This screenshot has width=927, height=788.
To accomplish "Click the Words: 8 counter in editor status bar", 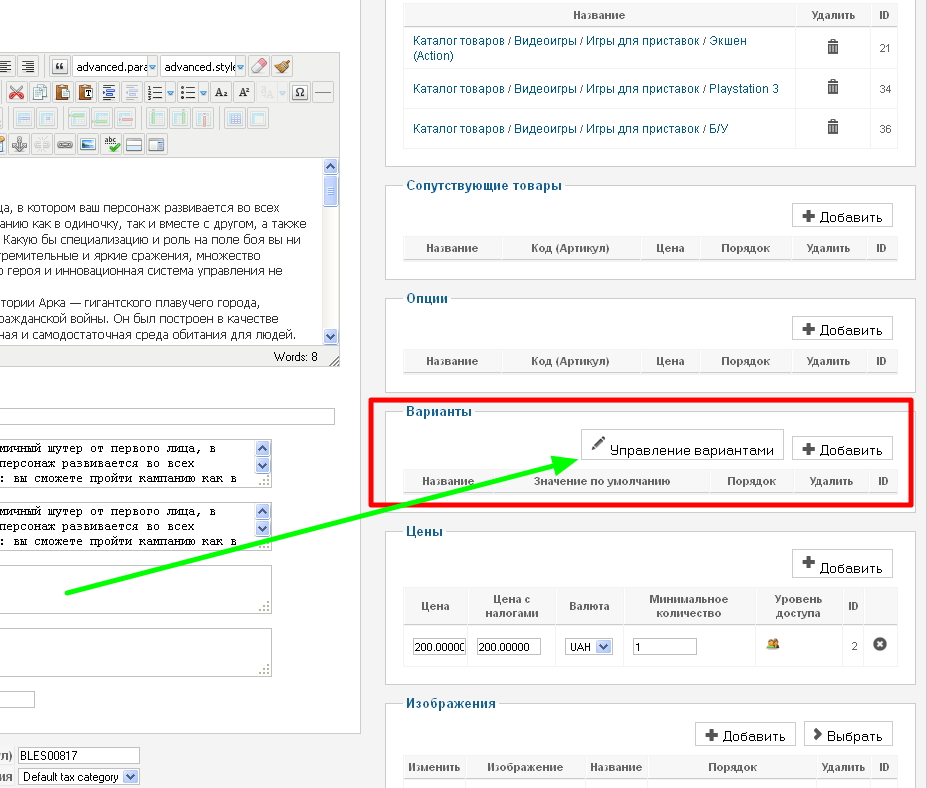I will pos(295,356).
